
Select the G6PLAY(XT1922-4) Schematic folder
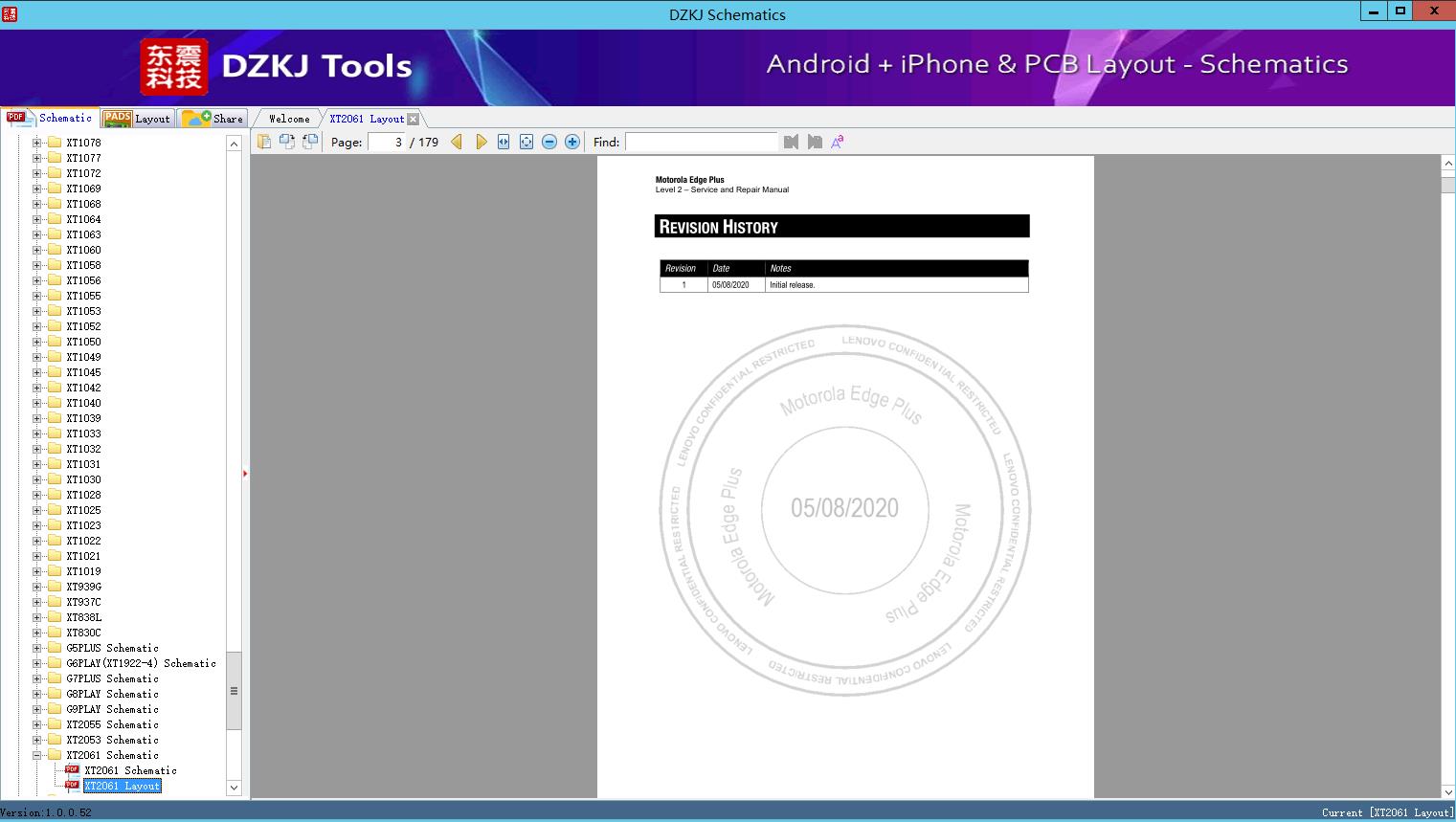(x=141, y=663)
